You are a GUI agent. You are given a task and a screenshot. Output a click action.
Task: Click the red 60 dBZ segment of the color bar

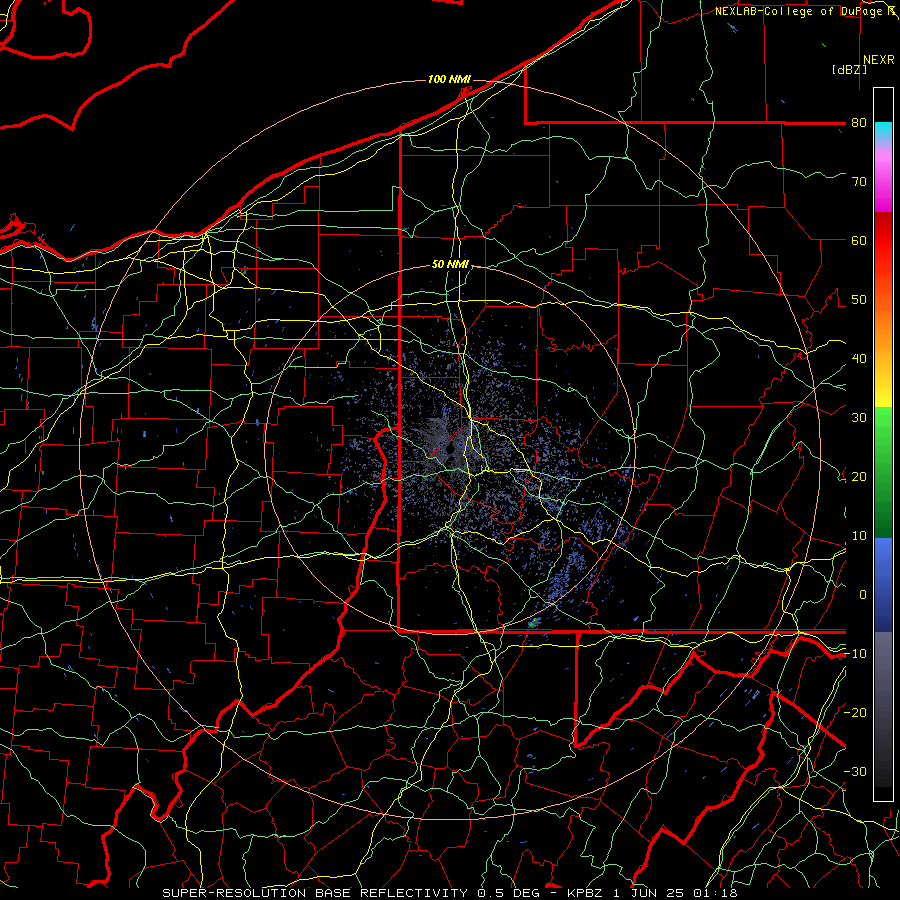pos(883,241)
